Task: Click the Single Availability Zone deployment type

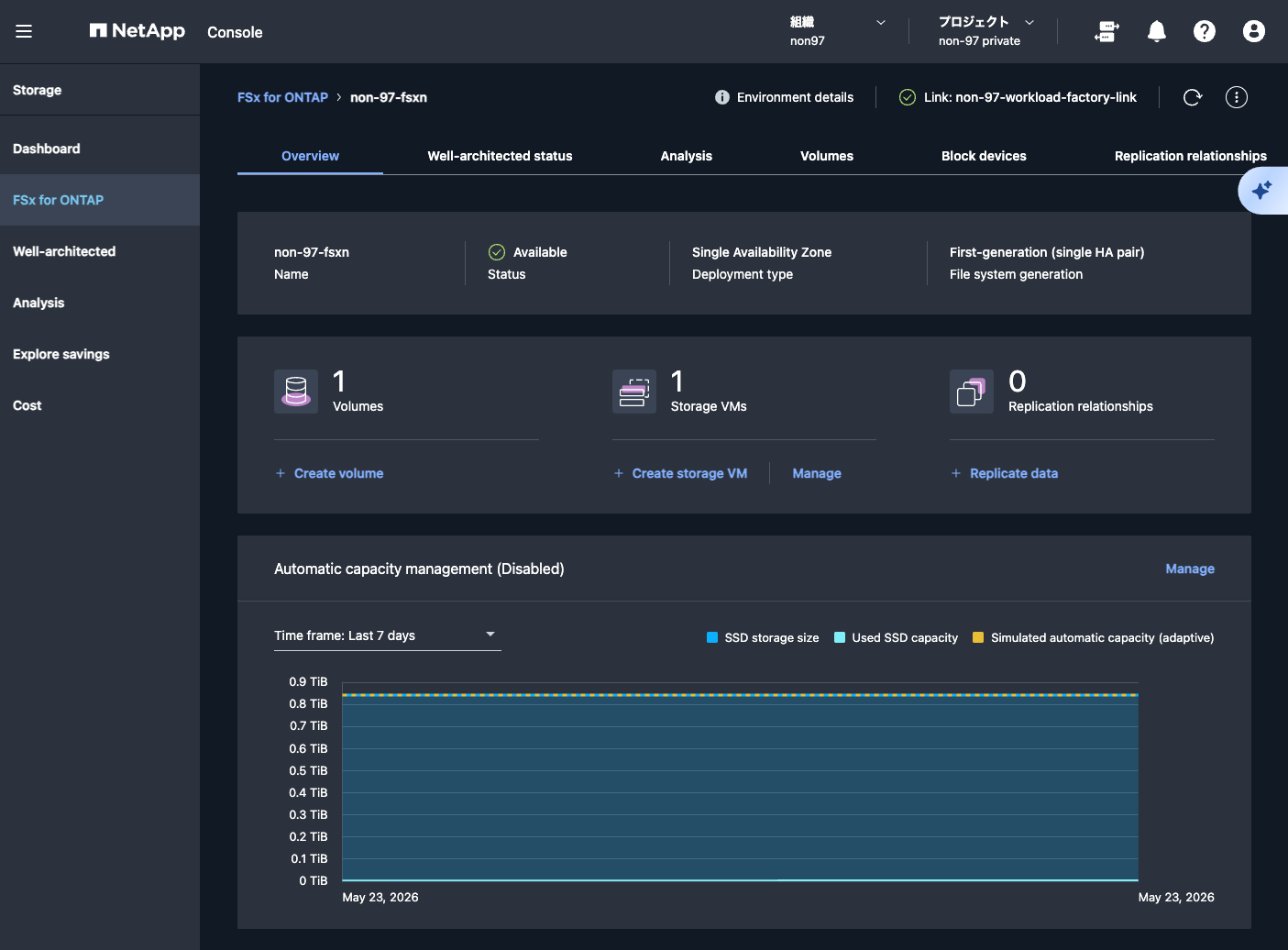Action: pyautogui.click(x=762, y=252)
